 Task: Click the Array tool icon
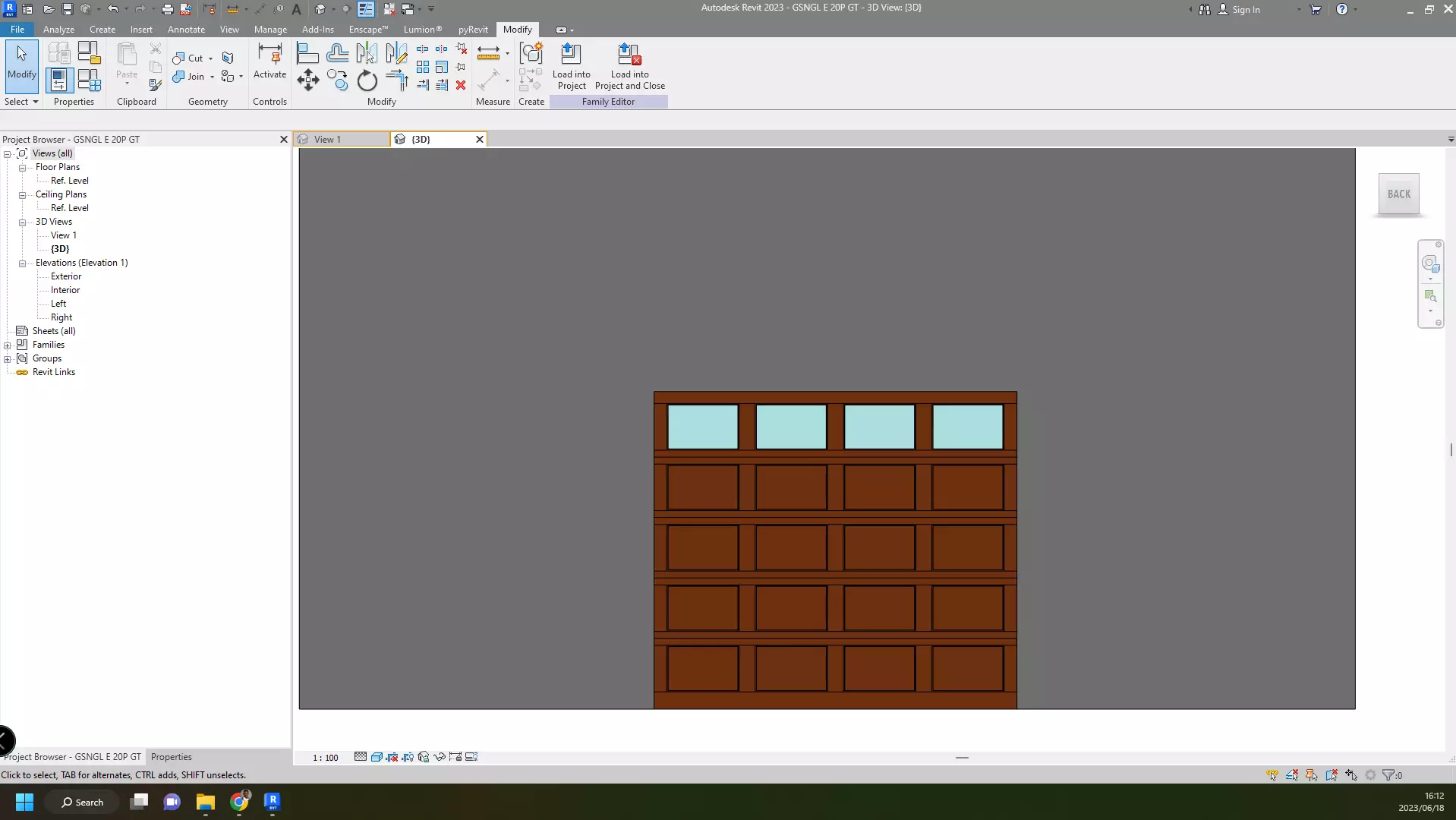[x=423, y=67]
